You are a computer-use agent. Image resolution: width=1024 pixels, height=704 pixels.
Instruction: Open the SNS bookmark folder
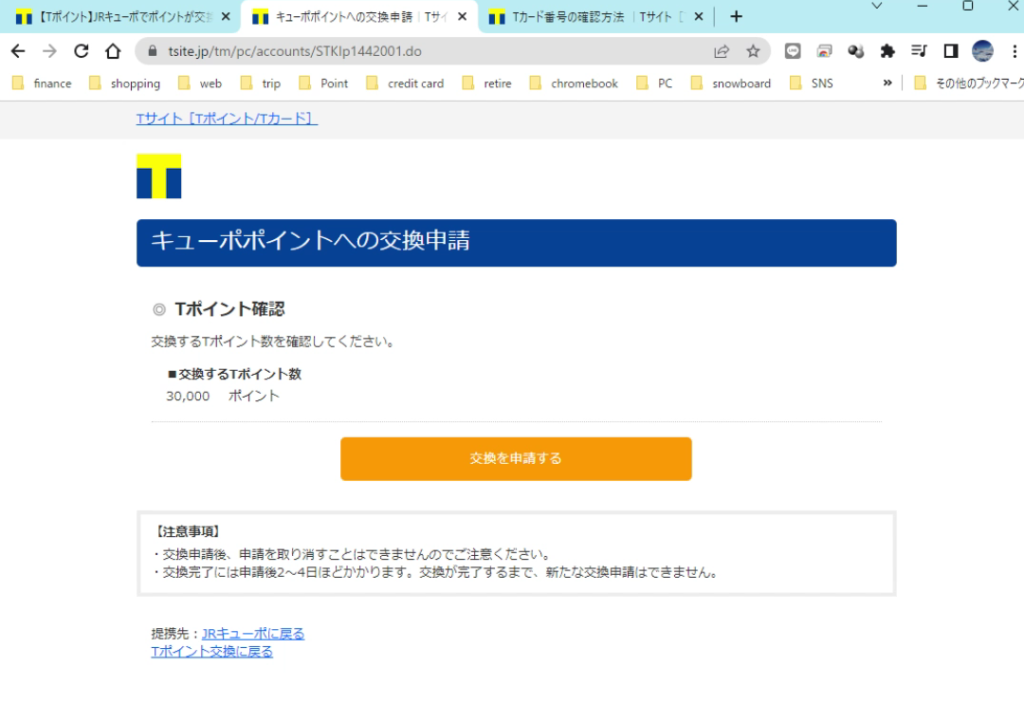pyautogui.click(x=812, y=83)
